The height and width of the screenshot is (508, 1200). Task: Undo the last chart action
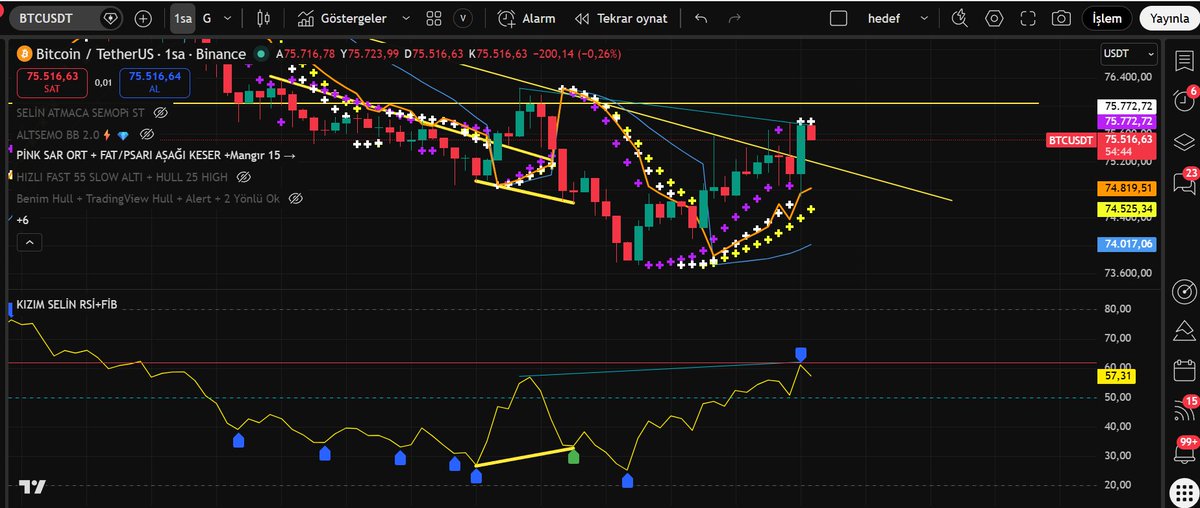tap(700, 18)
